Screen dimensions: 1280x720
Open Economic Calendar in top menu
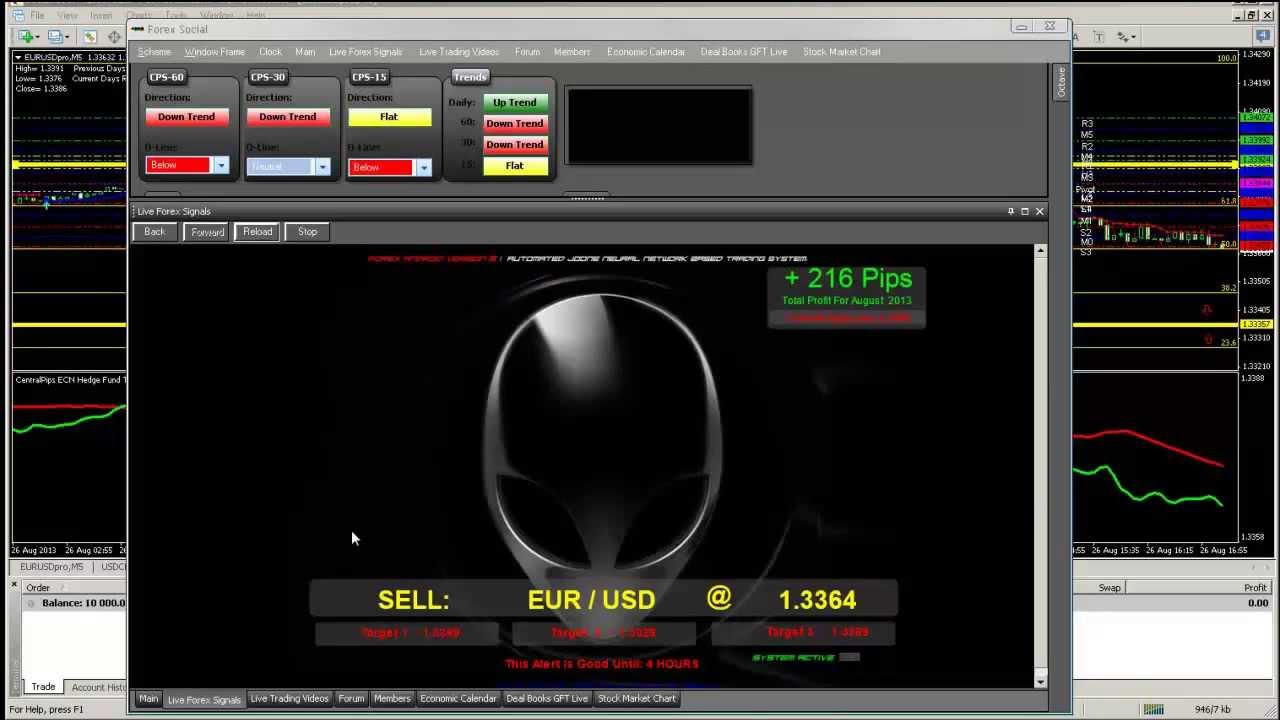coord(646,52)
